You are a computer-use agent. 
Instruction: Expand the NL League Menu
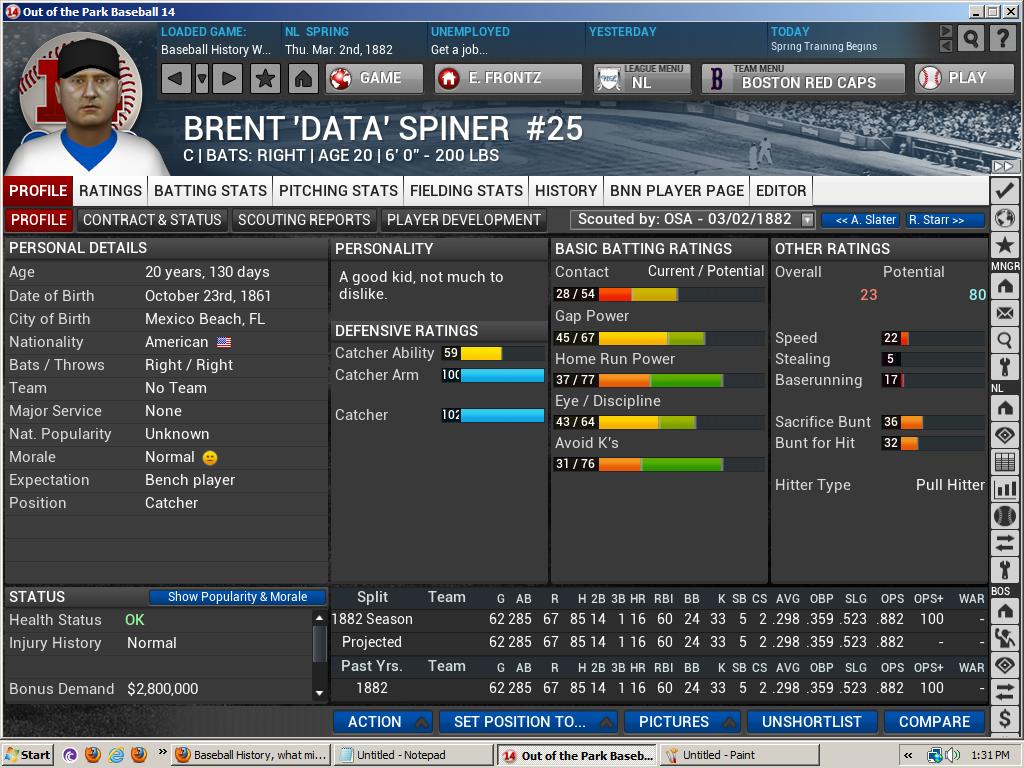click(641, 78)
